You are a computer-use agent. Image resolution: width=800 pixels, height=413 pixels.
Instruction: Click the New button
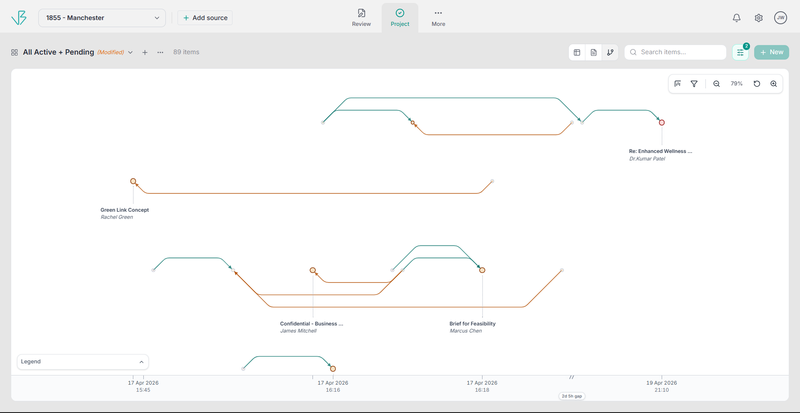point(771,52)
